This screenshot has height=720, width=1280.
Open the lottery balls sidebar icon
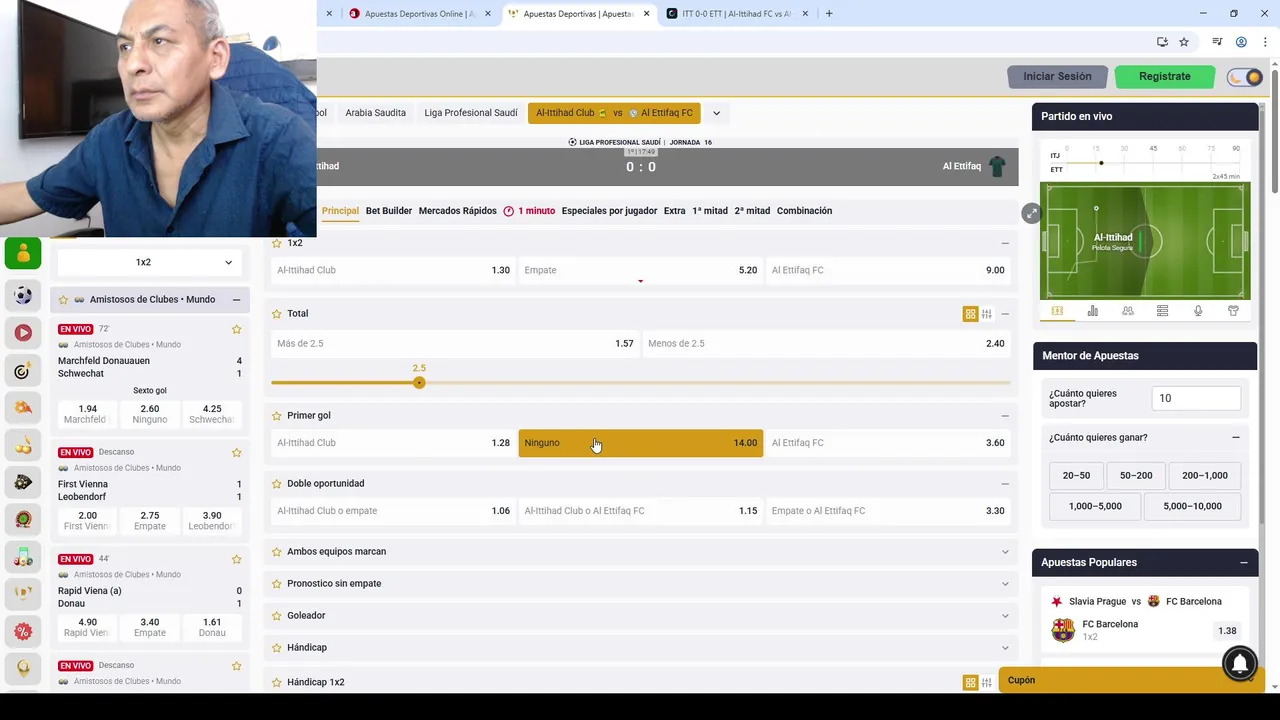pyautogui.click(x=23, y=557)
